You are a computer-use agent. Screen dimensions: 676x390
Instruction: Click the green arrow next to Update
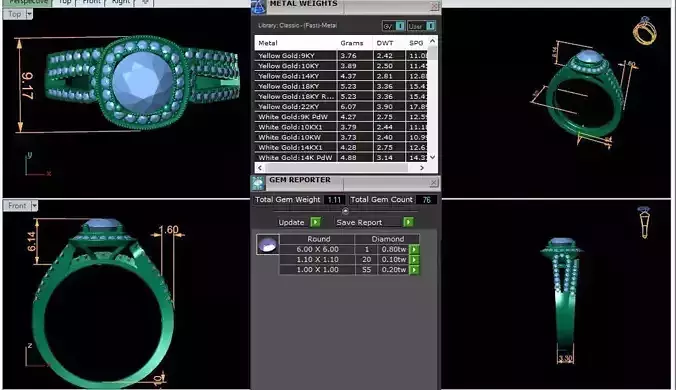tap(316, 222)
